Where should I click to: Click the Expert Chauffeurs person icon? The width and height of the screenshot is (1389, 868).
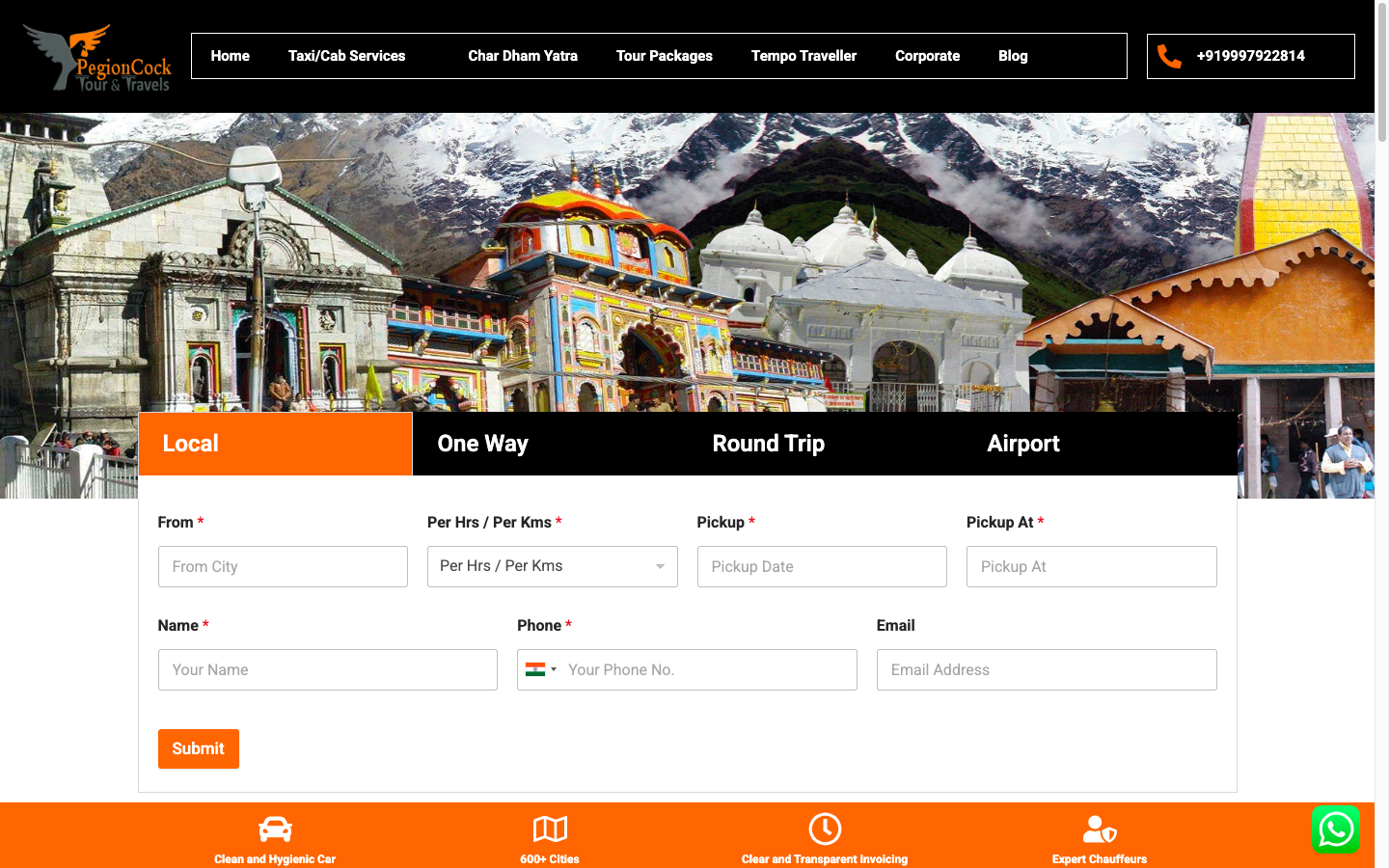point(1100,829)
